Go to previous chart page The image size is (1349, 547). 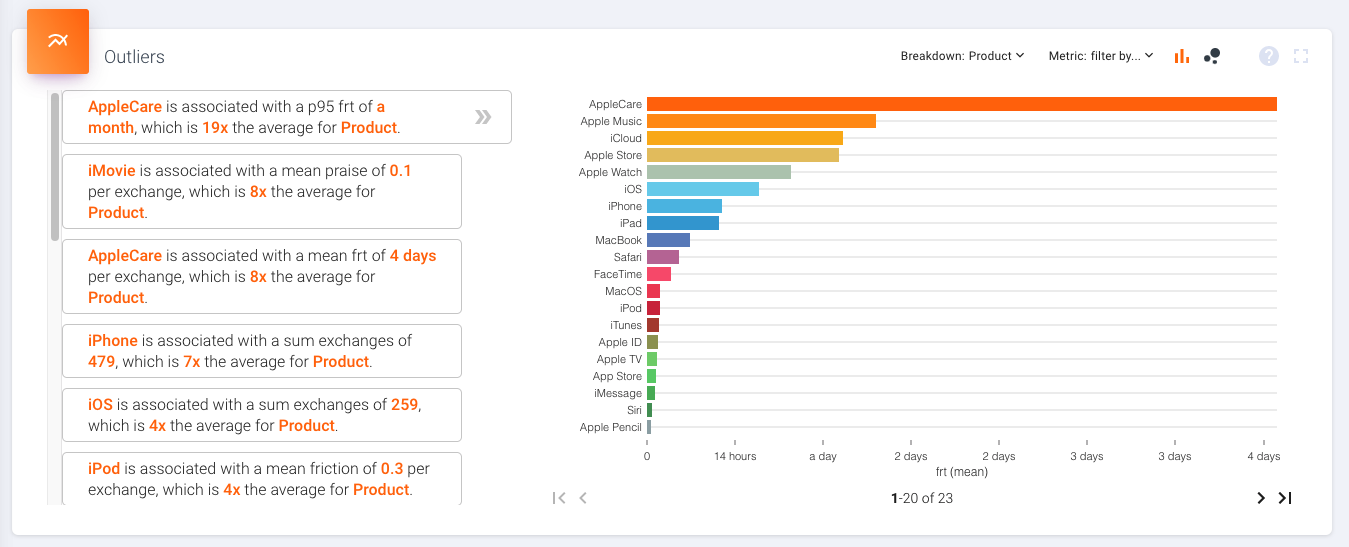[583, 498]
